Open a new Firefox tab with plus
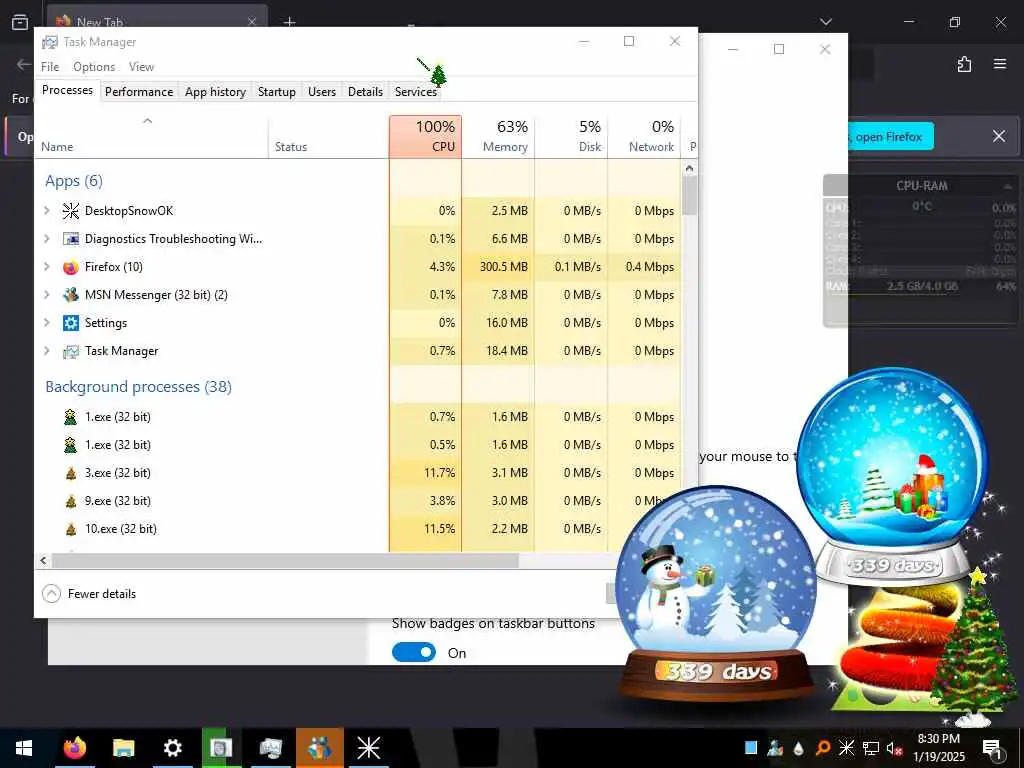Screen dimensions: 1024x768 click(x=289, y=22)
